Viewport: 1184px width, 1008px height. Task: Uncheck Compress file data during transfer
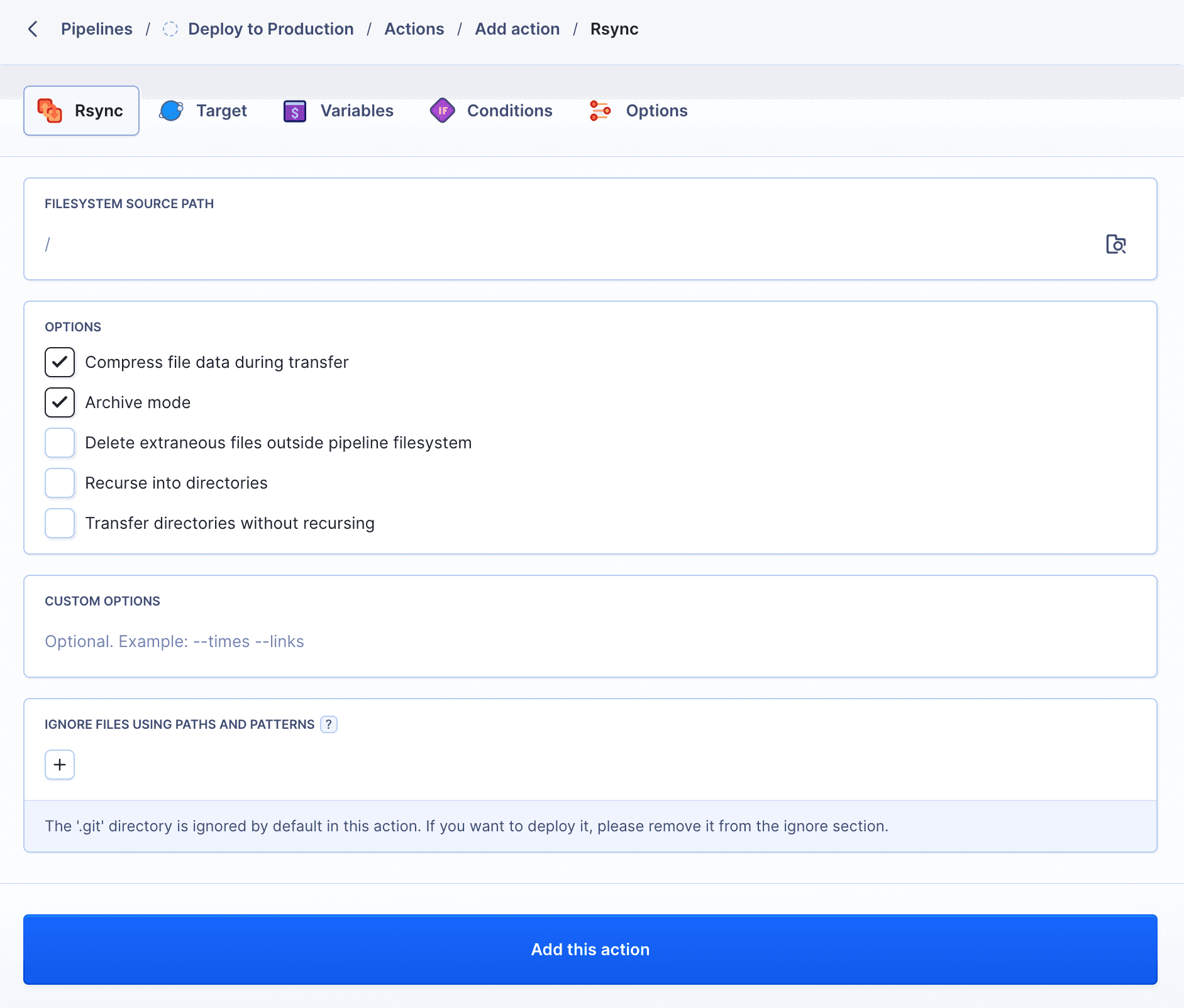point(60,362)
